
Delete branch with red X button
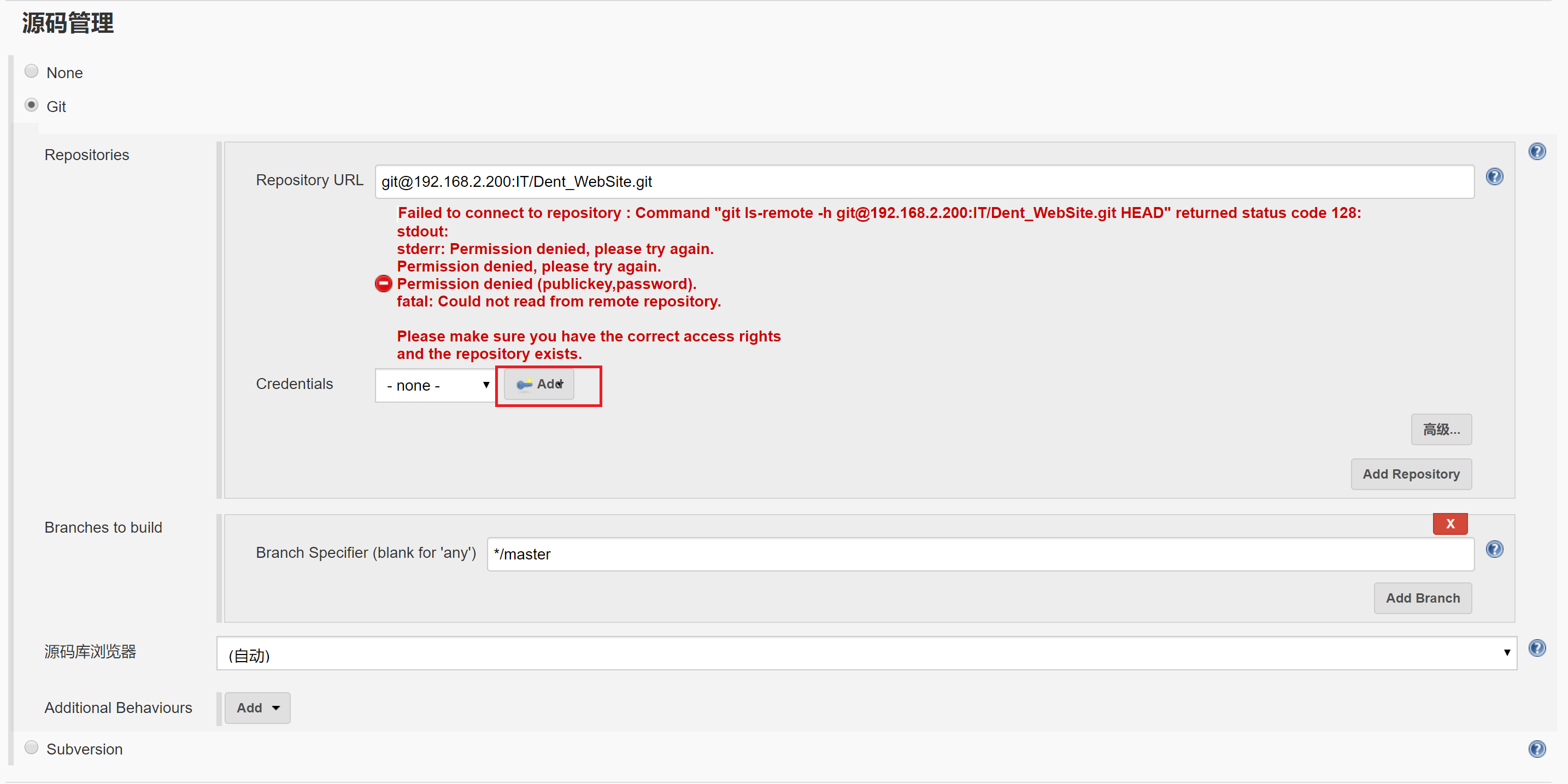1449,523
